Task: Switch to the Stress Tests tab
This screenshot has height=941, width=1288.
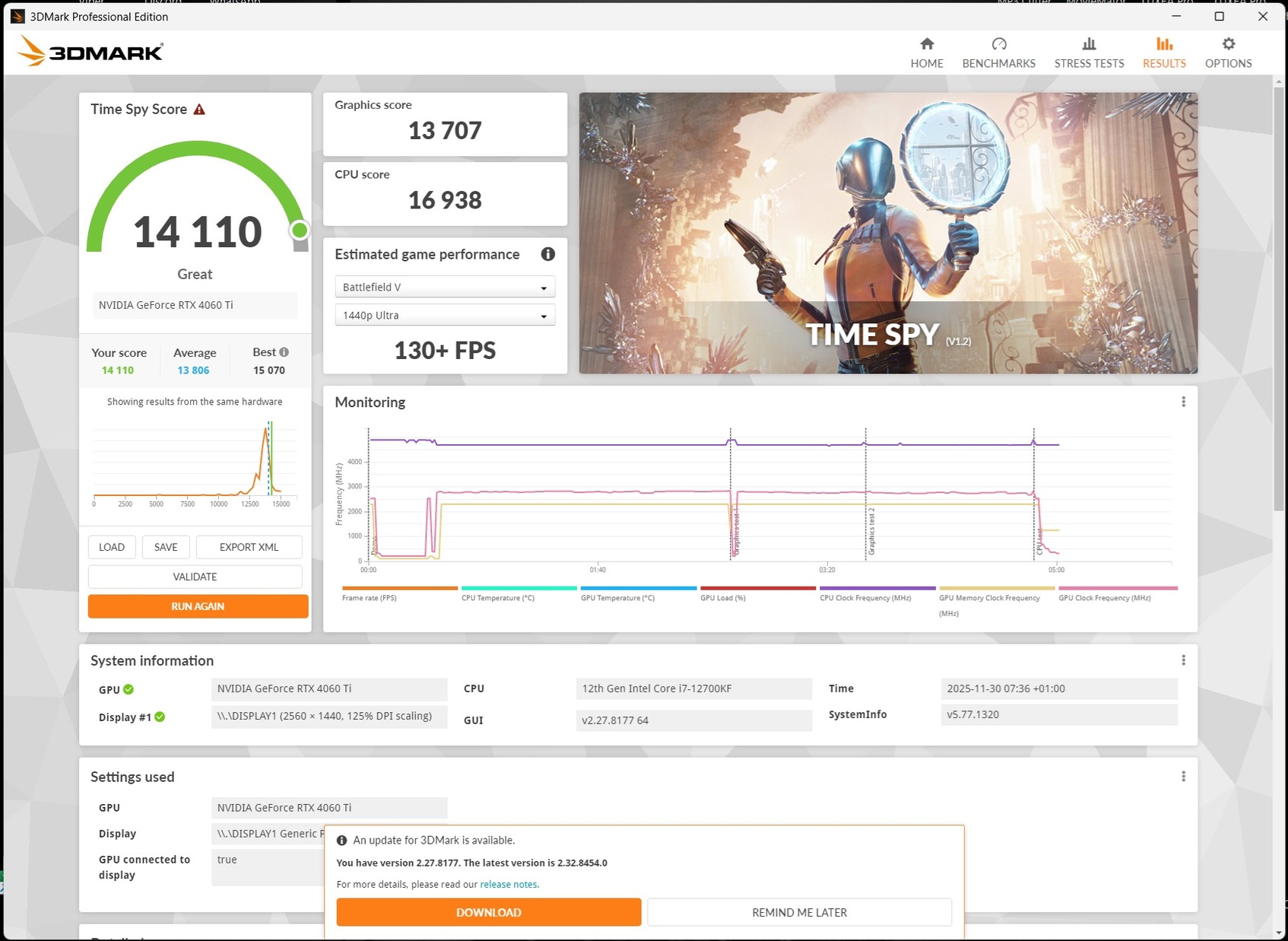Action: pos(1089,53)
